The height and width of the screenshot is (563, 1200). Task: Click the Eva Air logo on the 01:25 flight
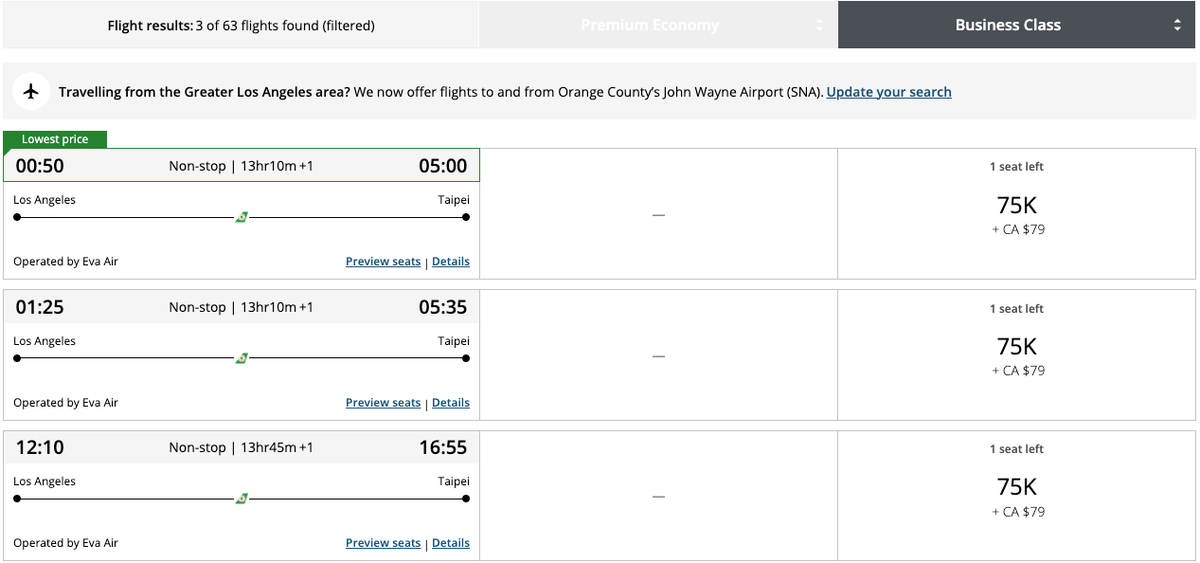[241, 358]
